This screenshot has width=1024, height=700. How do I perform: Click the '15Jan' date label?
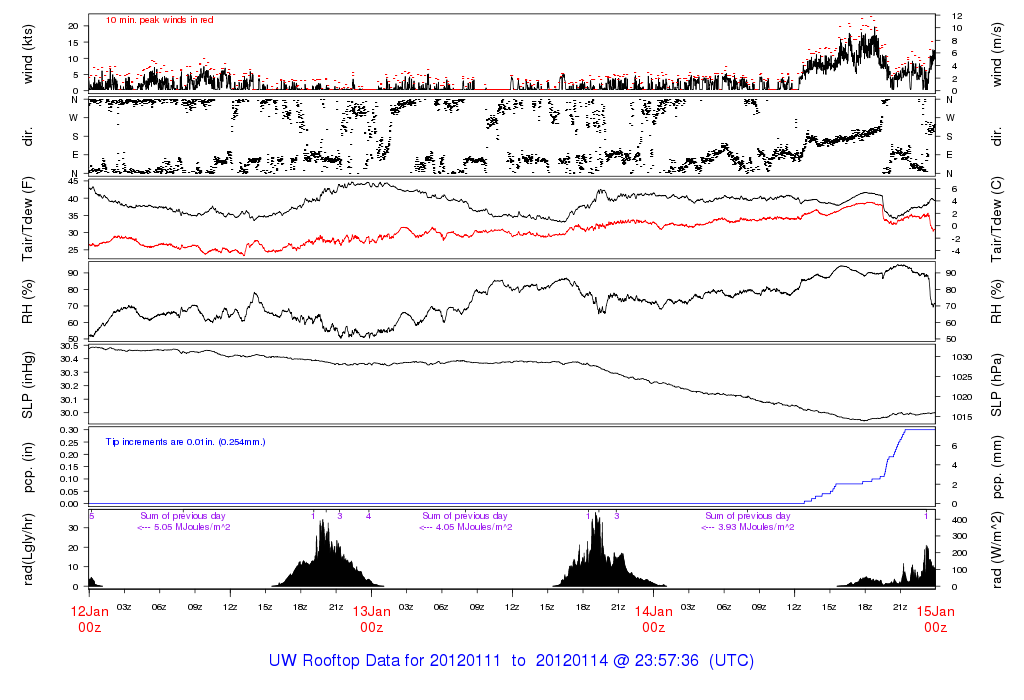coord(936,612)
